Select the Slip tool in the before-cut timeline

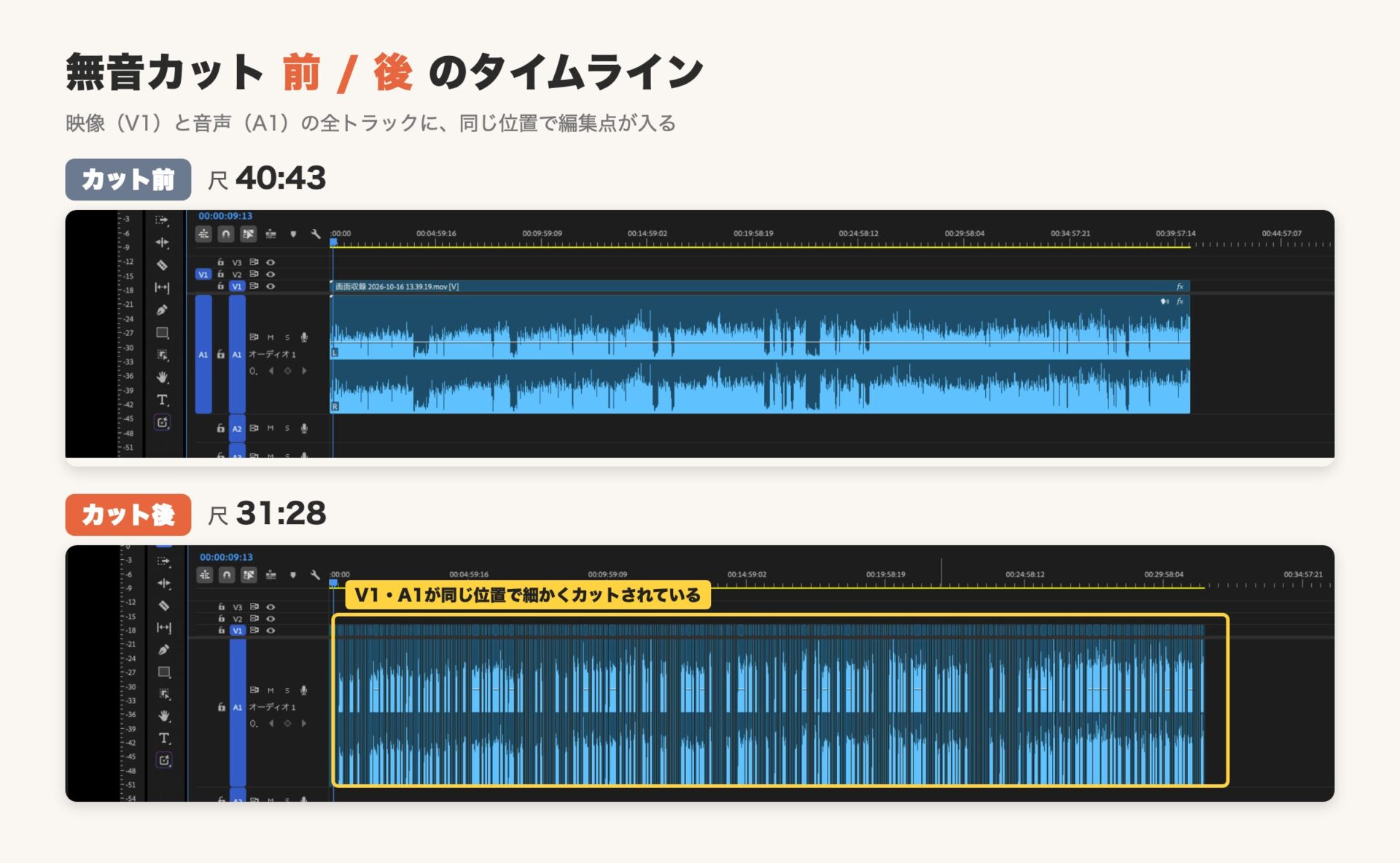(162, 288)
